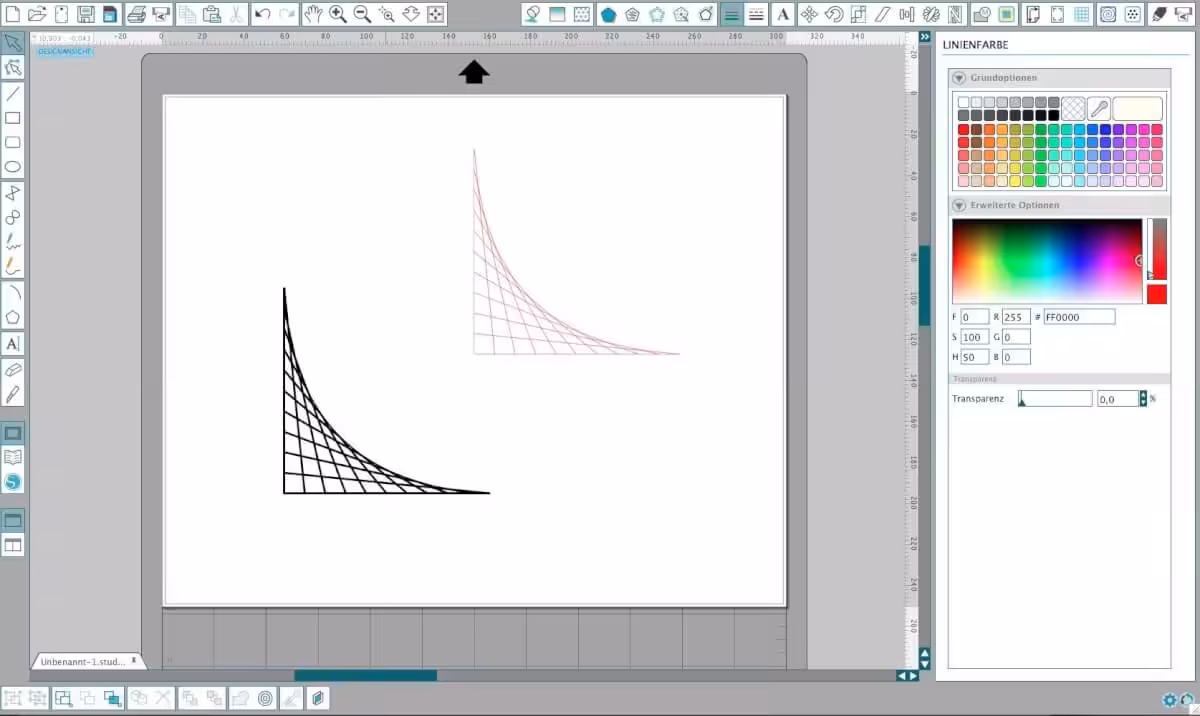Click the hex color field FF0000
This screenshot has width=1200, height=716.
click(1080, 317)
